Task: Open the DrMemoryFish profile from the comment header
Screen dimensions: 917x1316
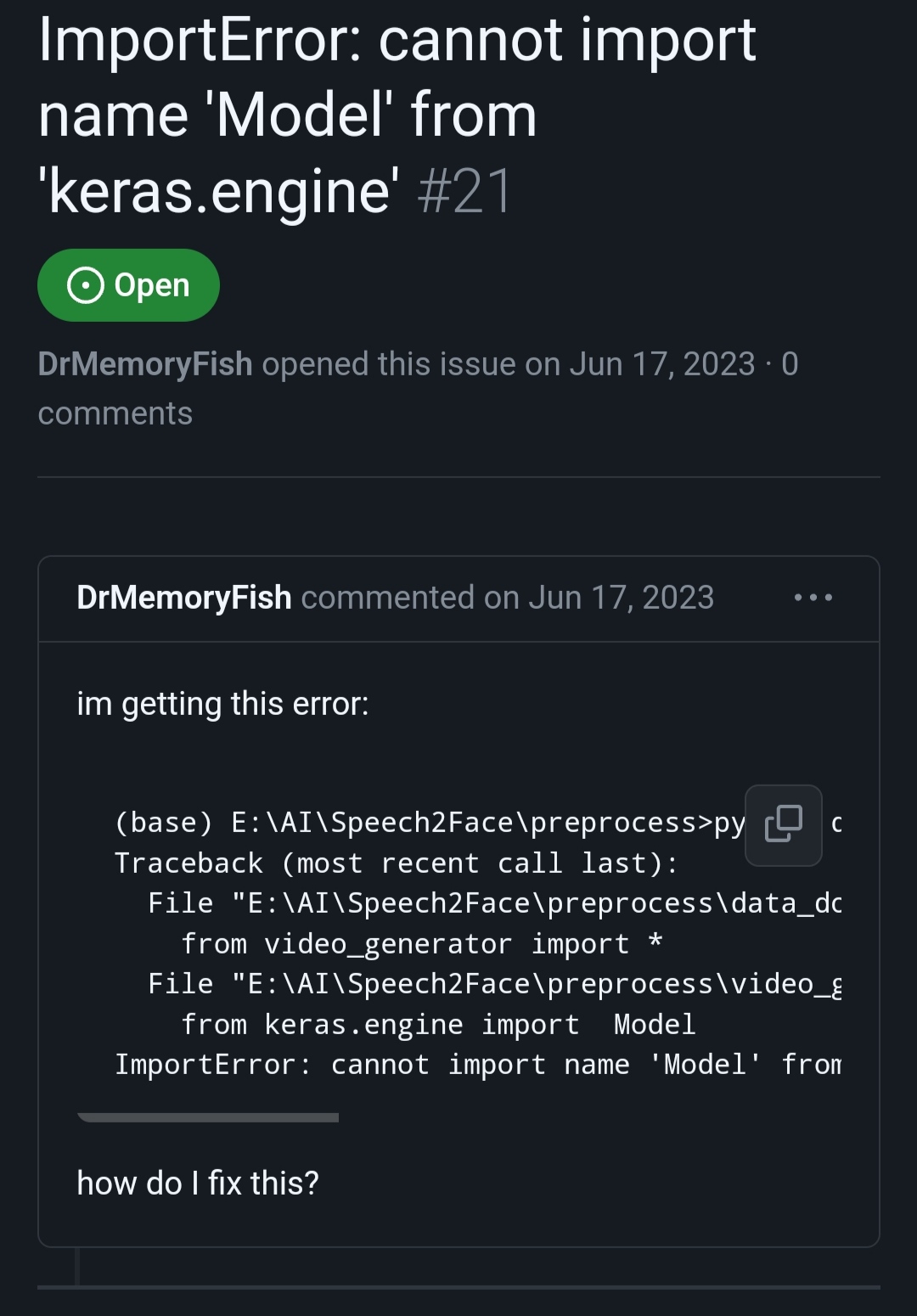Action: coord(184,598)
